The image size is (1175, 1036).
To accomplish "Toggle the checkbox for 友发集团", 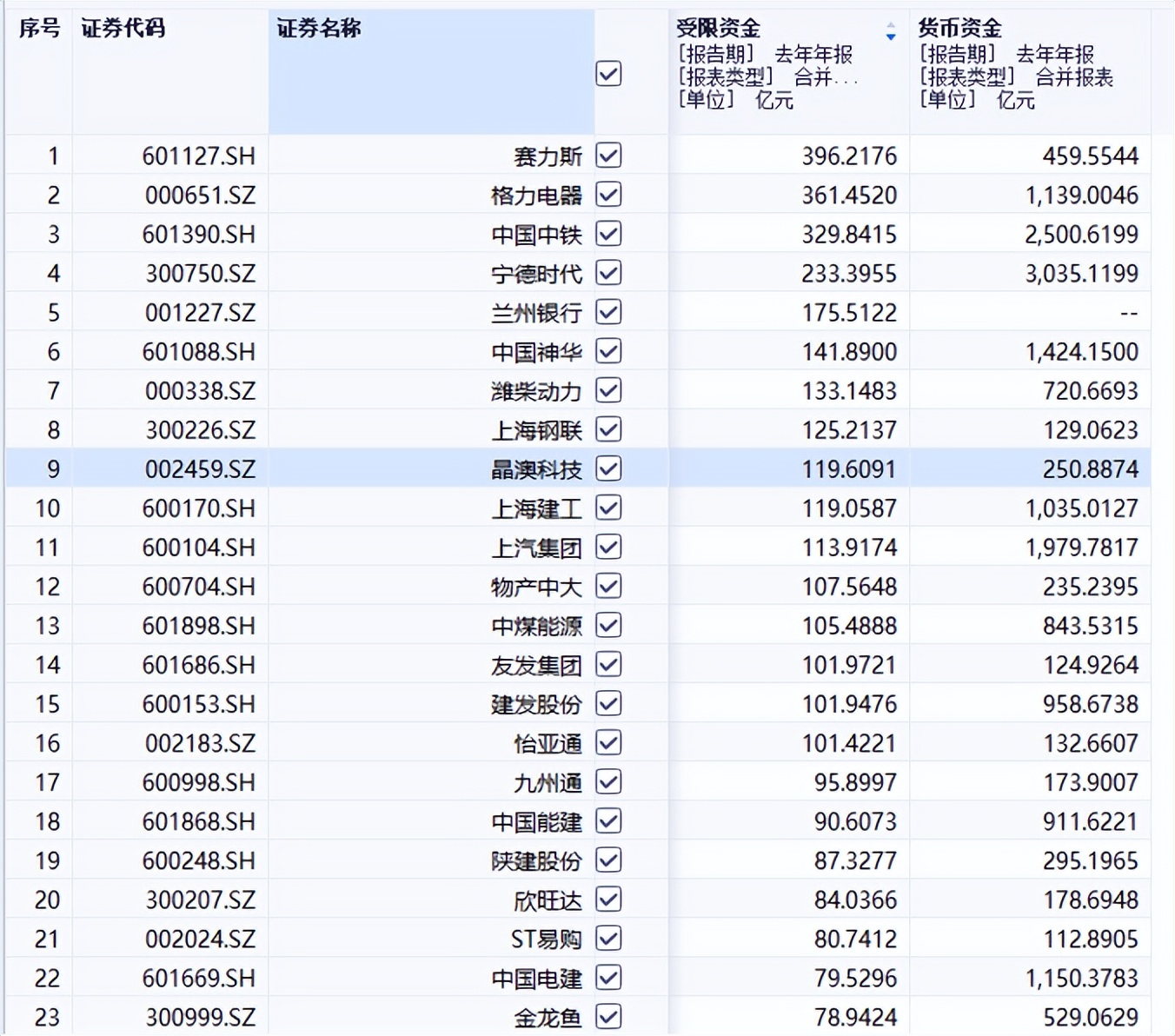I will 608,664.
